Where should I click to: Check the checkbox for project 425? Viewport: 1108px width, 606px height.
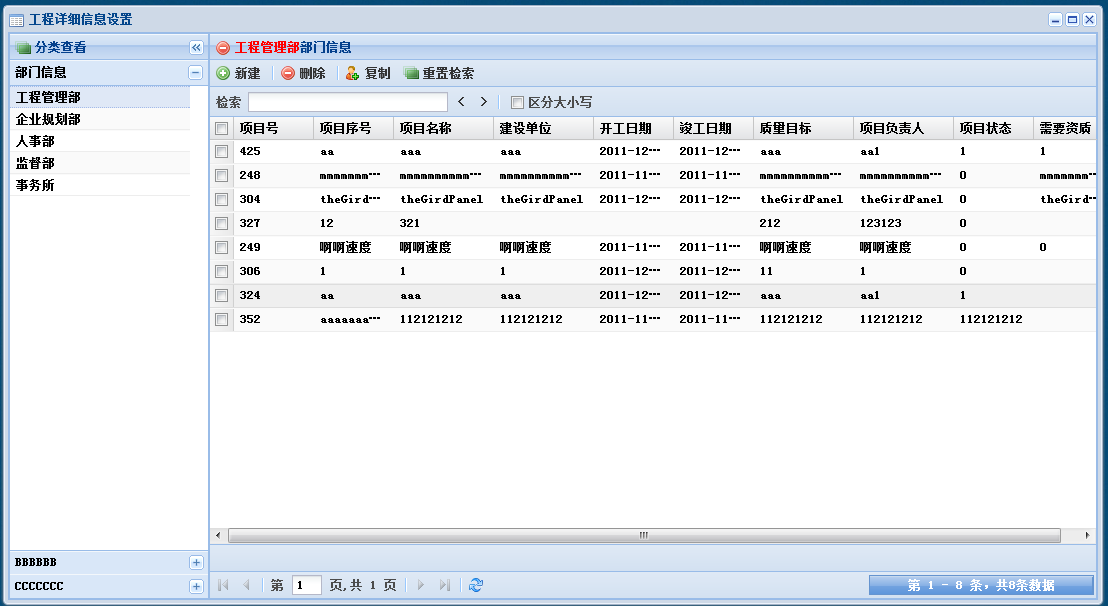(221, 151)
